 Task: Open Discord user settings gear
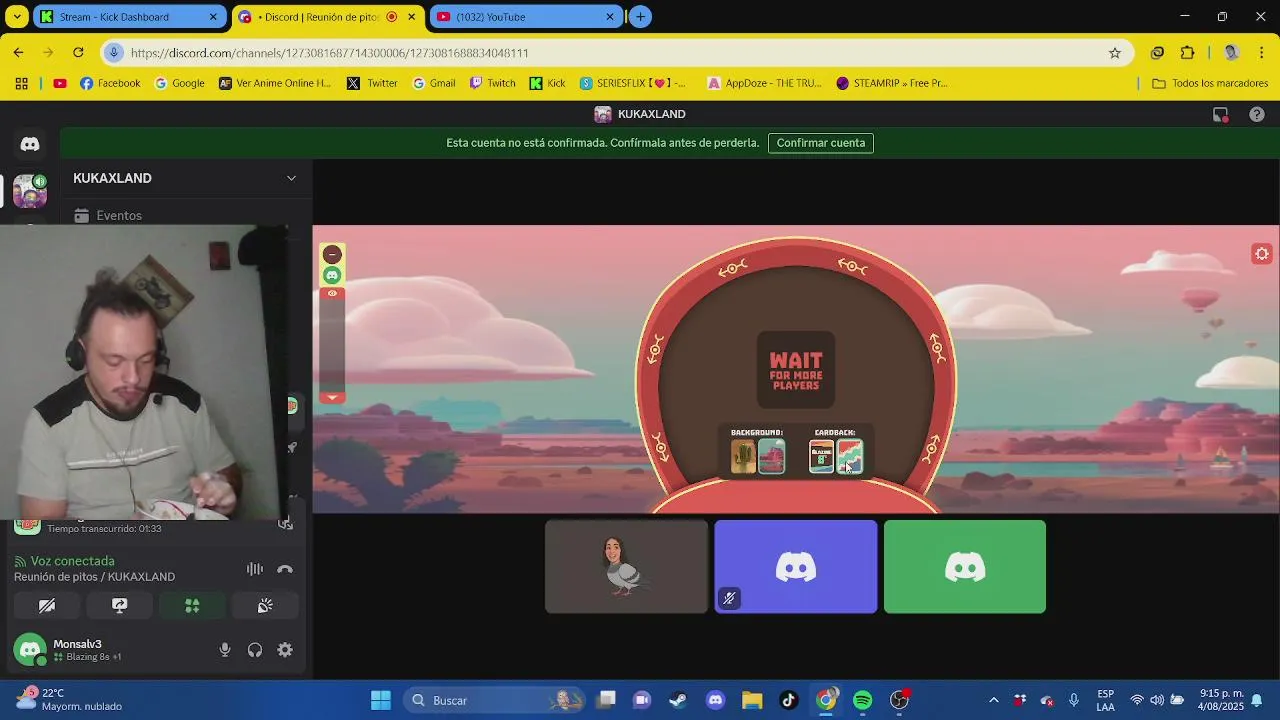285,650
